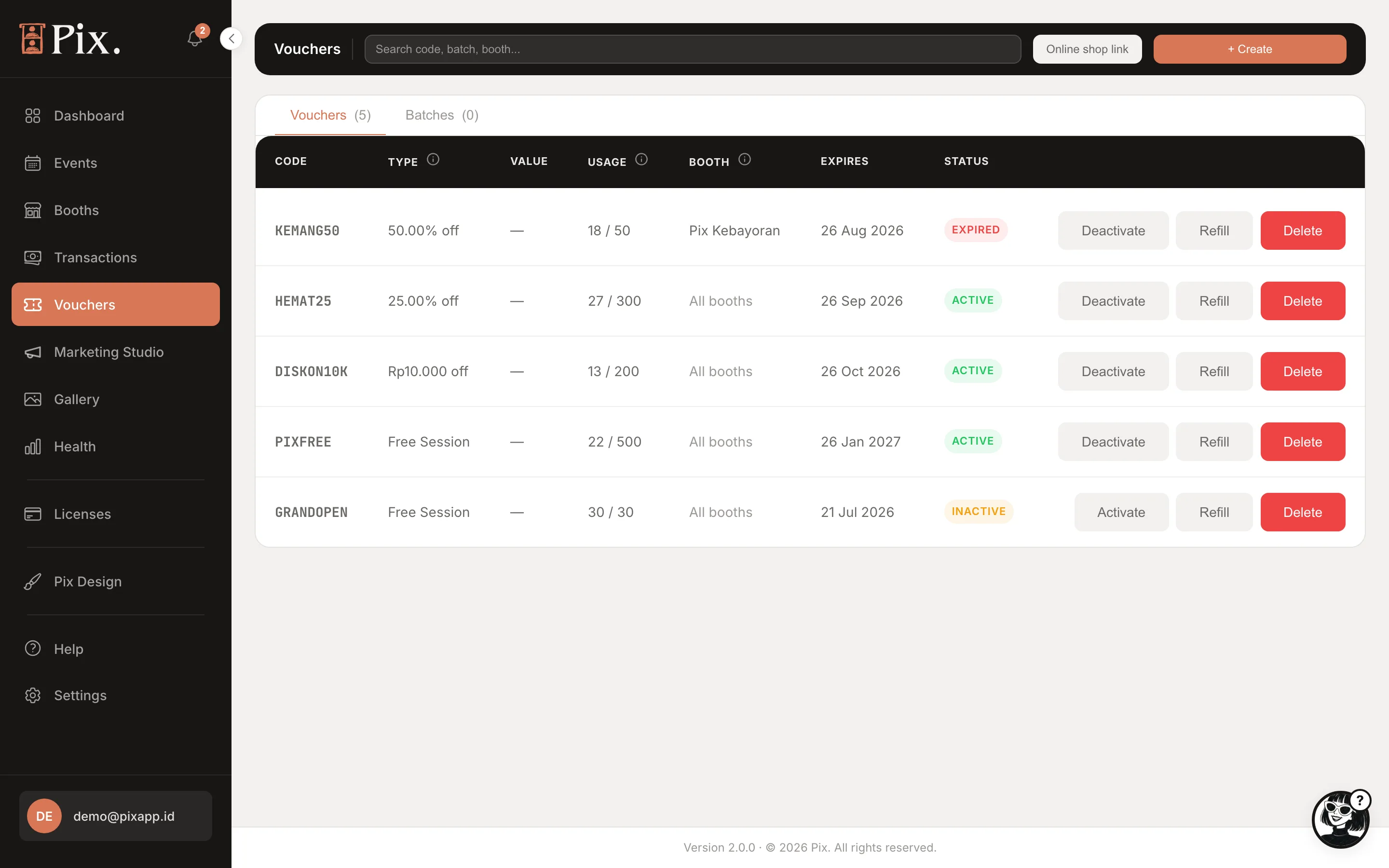Click the Dashboard grid icon
Viewport: 1389px width, 868px height.
click(x=33, y=115)
